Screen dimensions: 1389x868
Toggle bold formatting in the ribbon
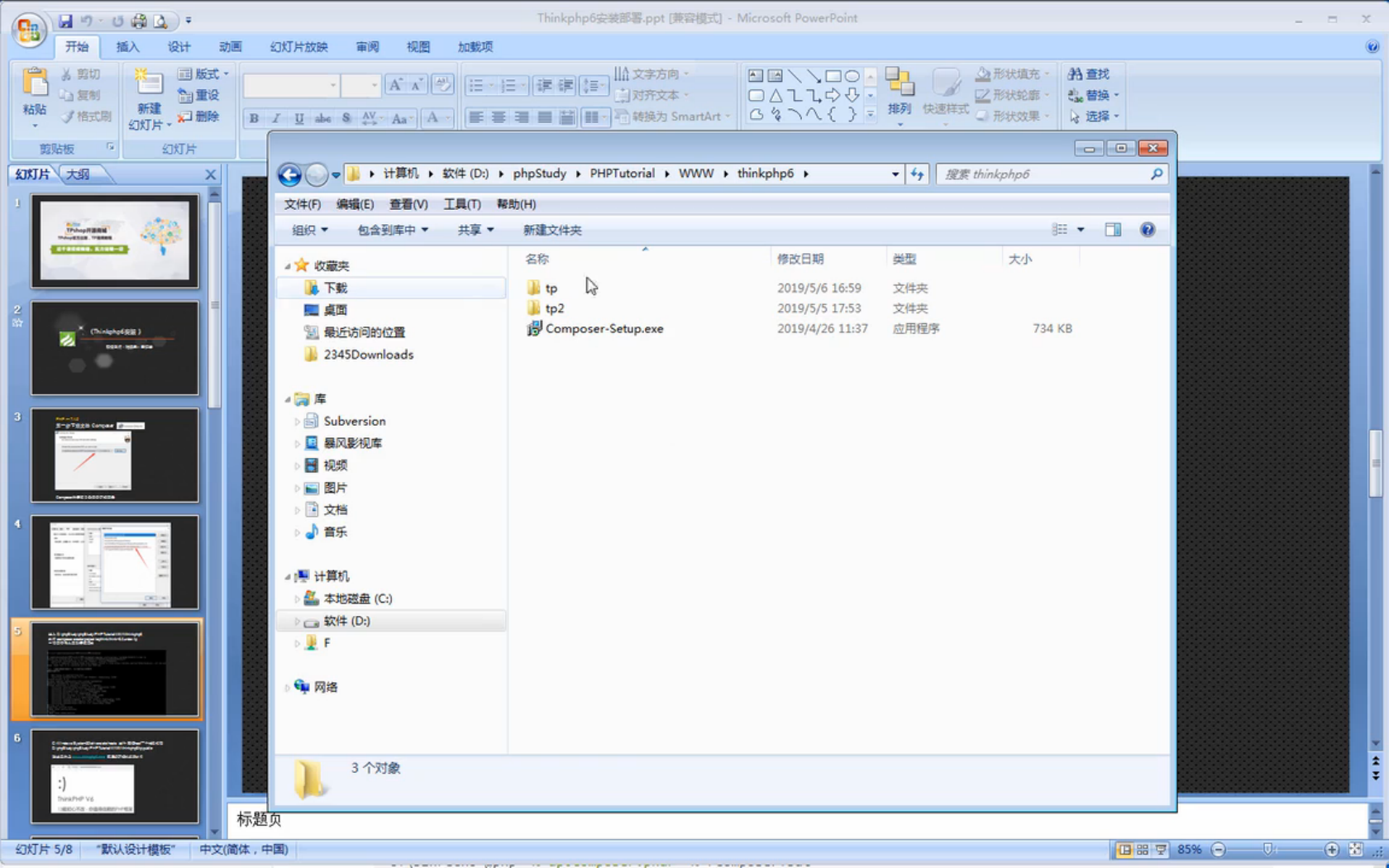pyautogui.click(x=254, y=118)
